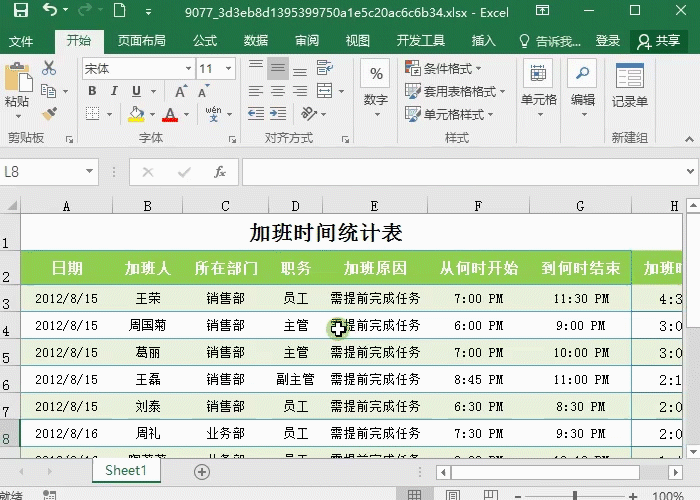Open 条件格式 conditional formatting menu
700x500 pixels.
pyautogui.click(x=443, y=68)
